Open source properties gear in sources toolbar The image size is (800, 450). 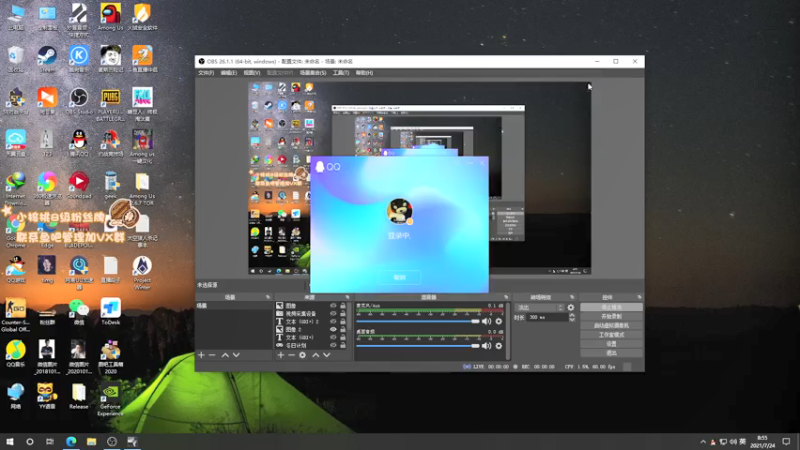(303, 355)
